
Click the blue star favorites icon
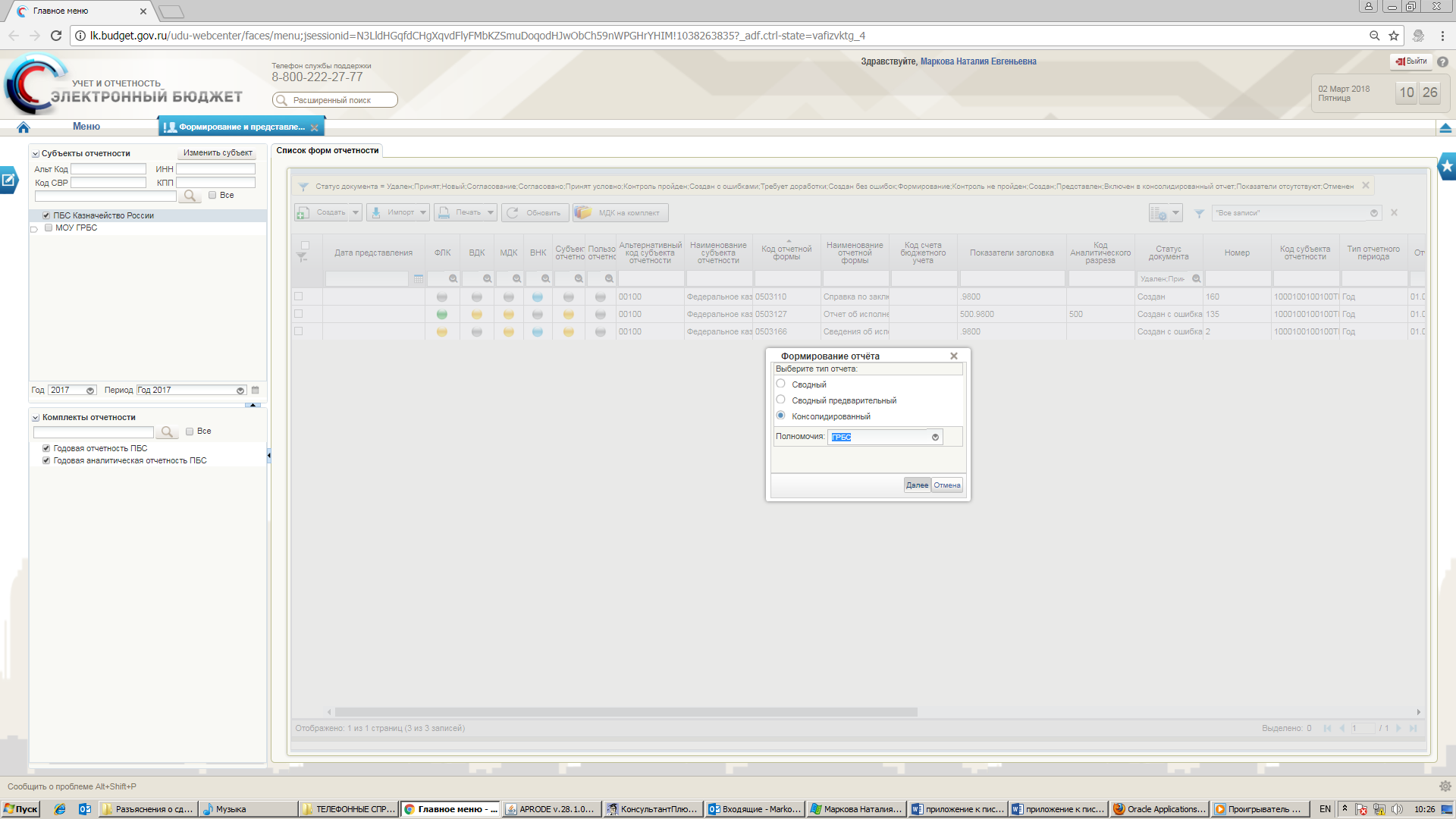click(x=1447, y=166)
